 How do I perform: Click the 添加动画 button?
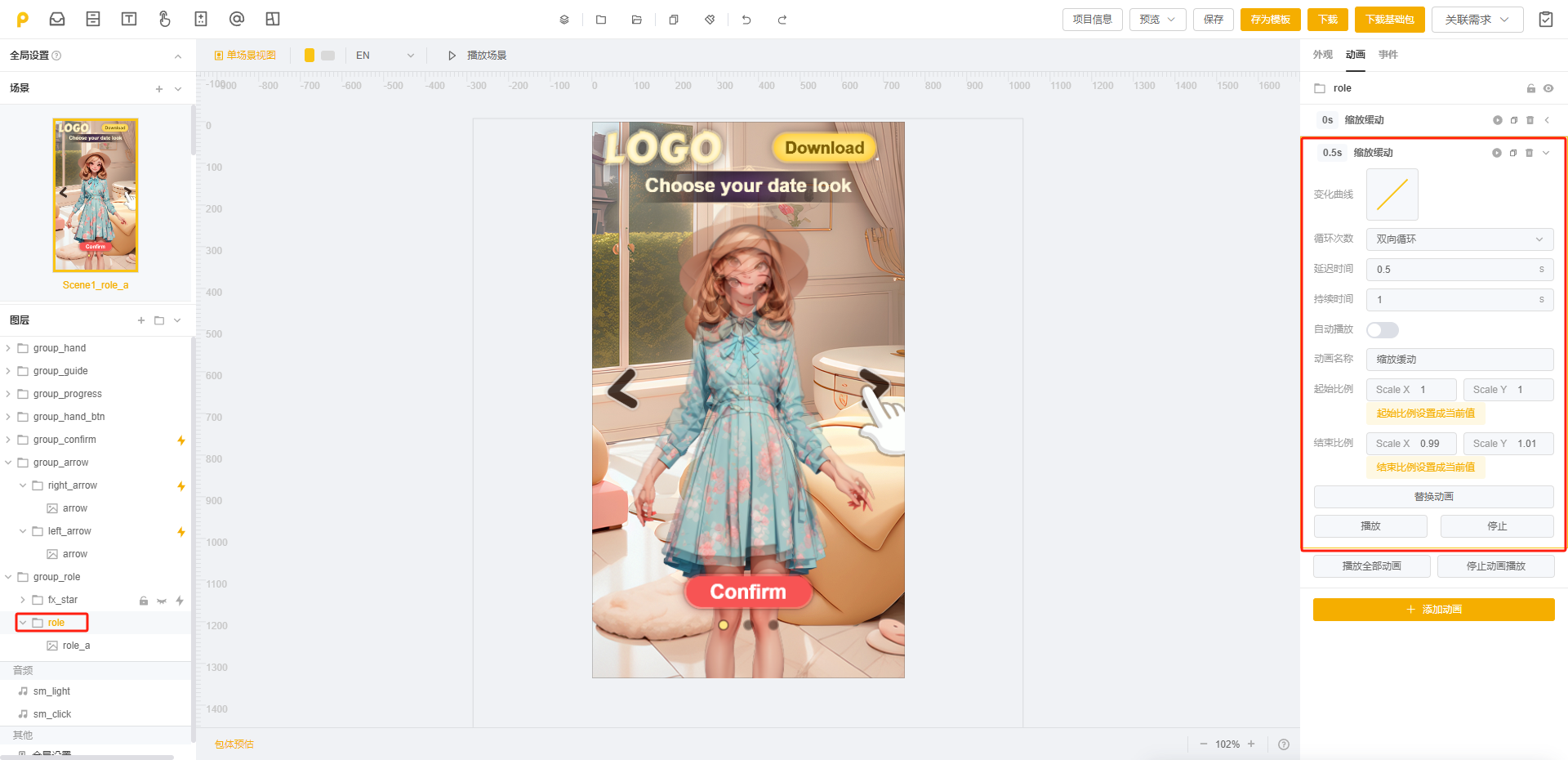[x=1433, y=610]
